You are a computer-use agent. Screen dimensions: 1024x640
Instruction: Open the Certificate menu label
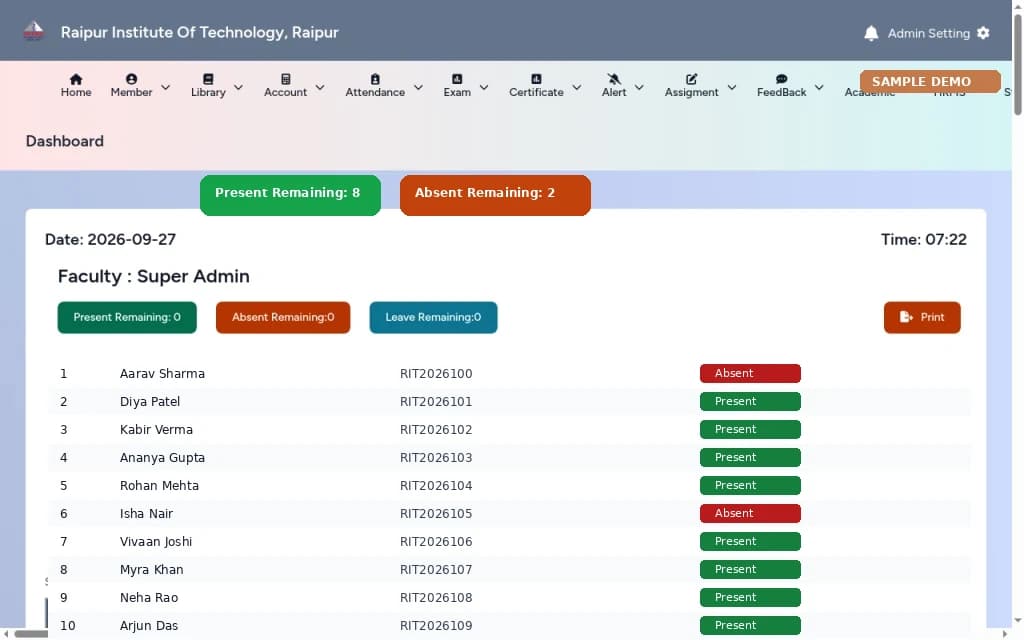[x=536, y=92]
